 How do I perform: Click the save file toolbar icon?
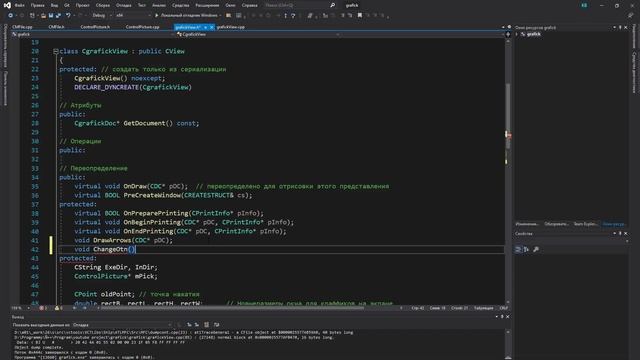click(51, 16)
